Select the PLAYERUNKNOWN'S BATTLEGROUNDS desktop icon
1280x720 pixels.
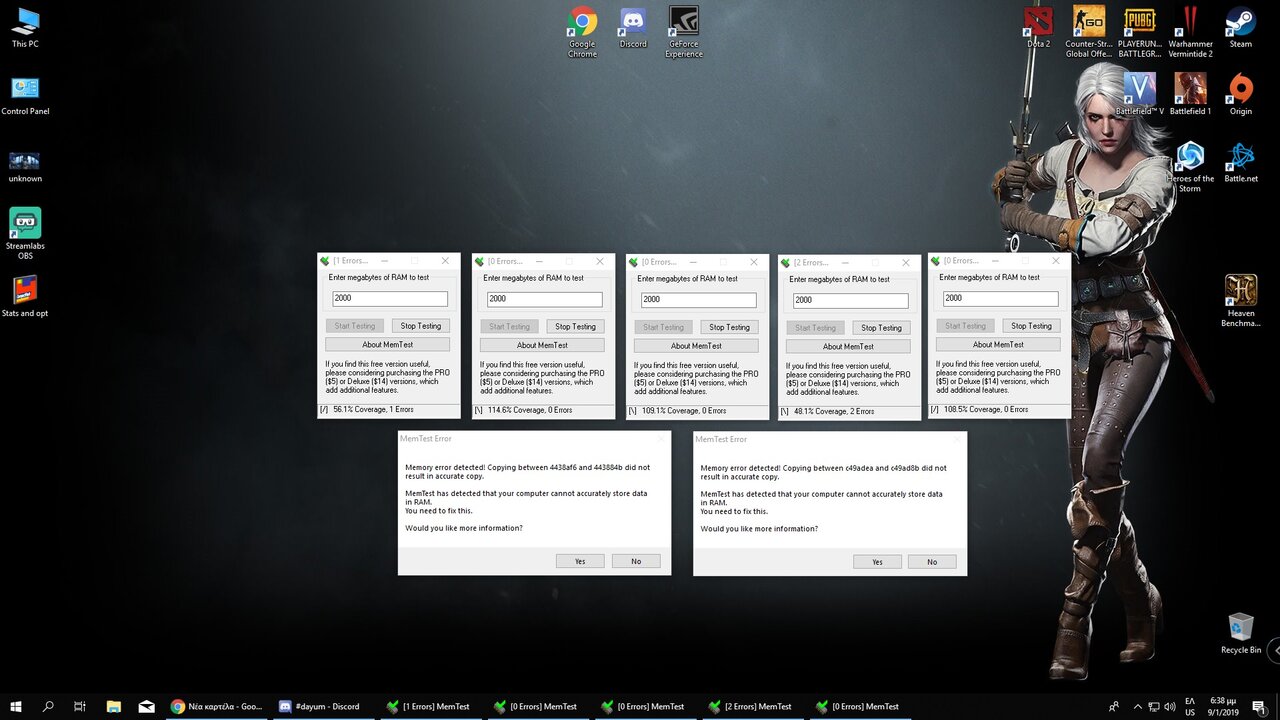[1140, 31]
